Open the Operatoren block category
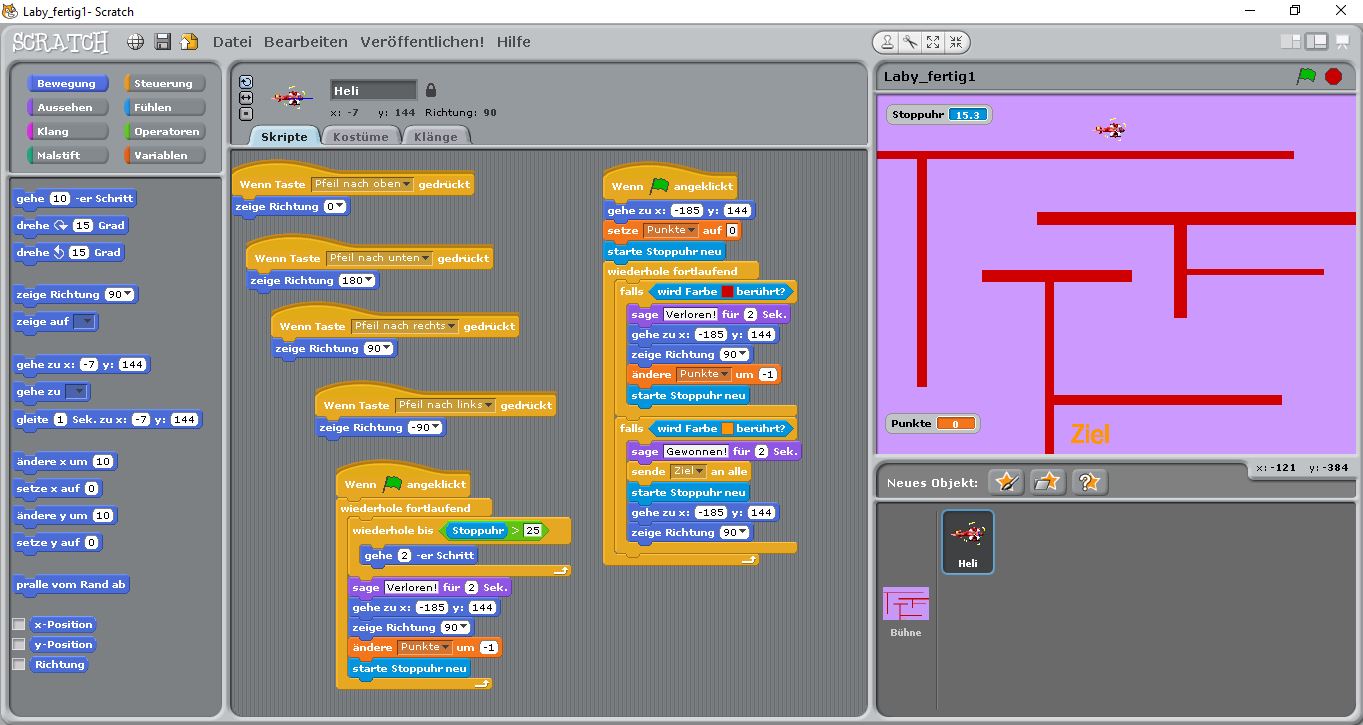The image size is (1363, 725). click(x=164, y=131)
